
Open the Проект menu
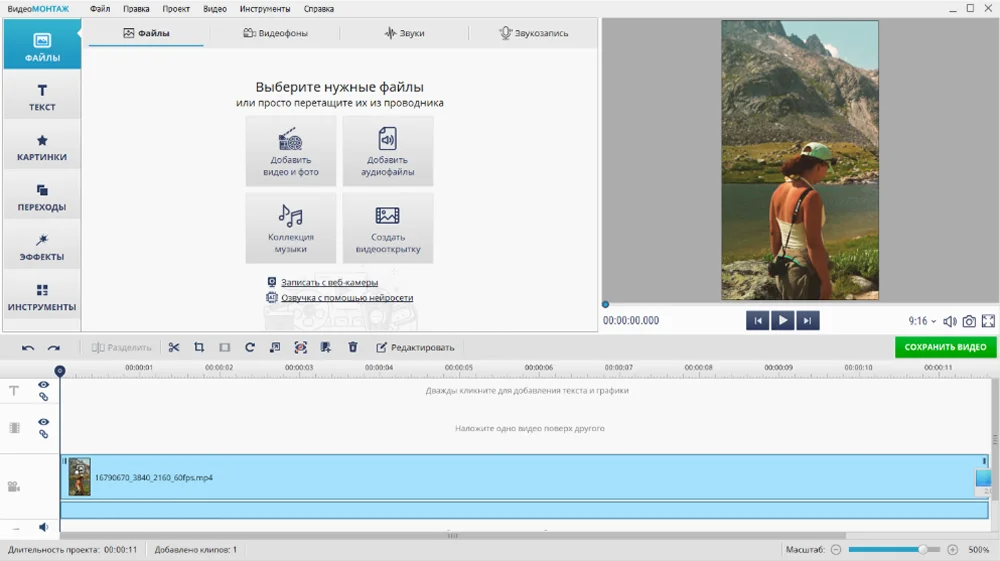[x=176, y=9]
